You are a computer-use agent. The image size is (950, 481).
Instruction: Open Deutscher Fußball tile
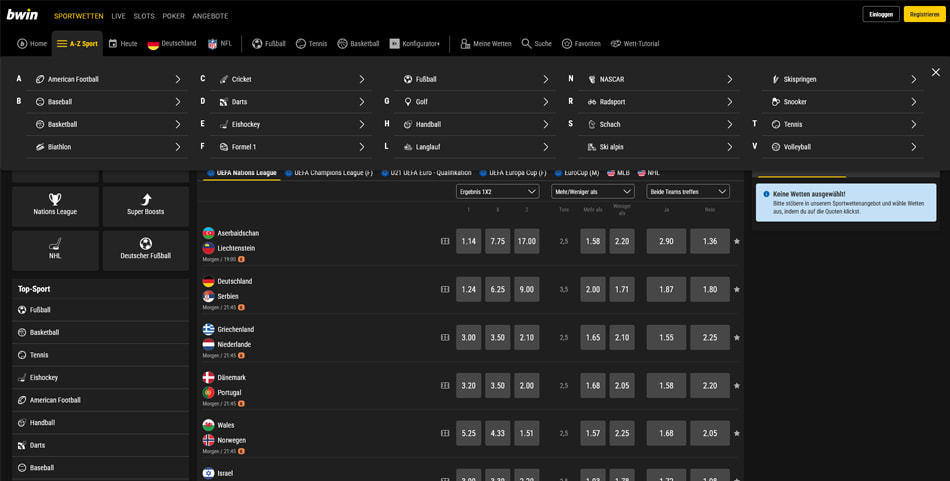(145, 250)
